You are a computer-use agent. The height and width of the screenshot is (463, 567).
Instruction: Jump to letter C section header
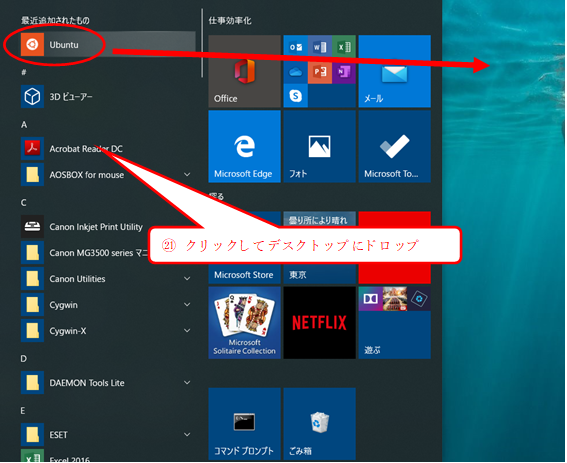[24, 203]
